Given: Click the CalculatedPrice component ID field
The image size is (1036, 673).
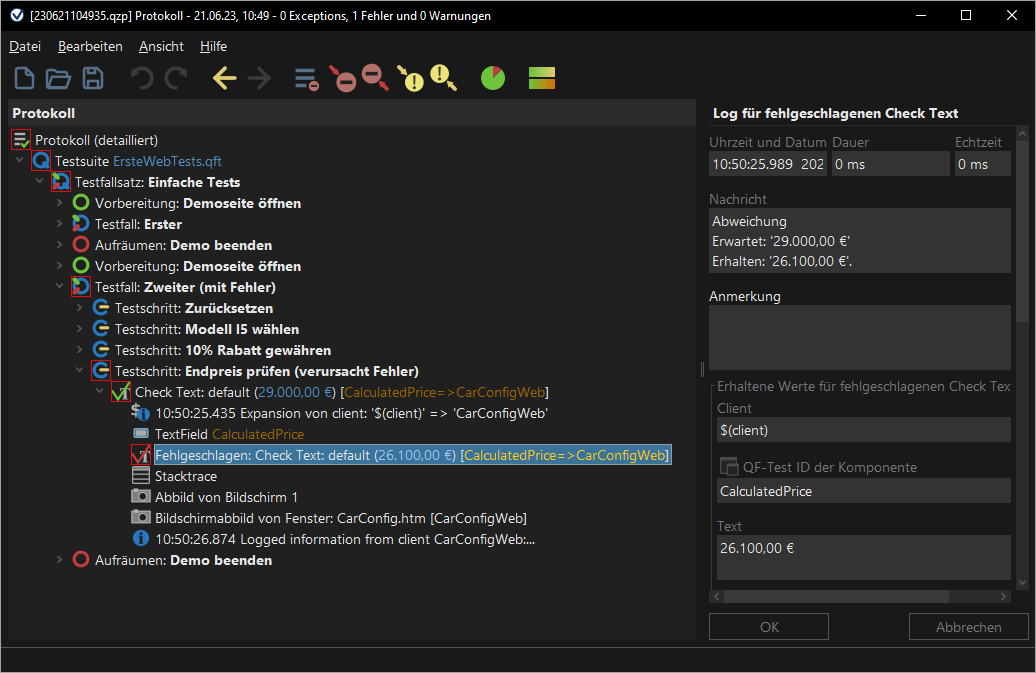Looking at the screenshot, I should 864,491.
